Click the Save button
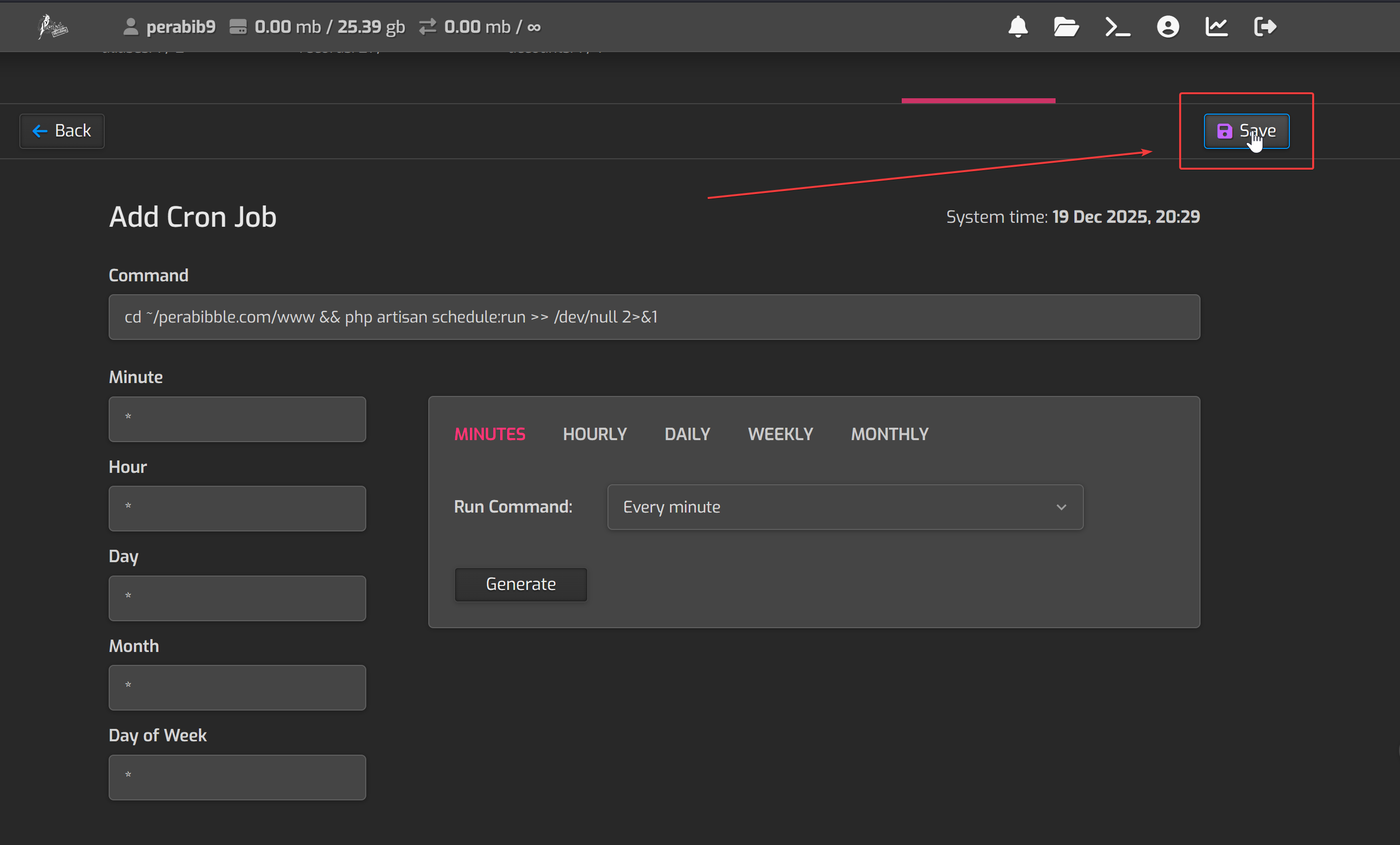Viewport: 1400px width, 845px height. tap(1246, 131)
